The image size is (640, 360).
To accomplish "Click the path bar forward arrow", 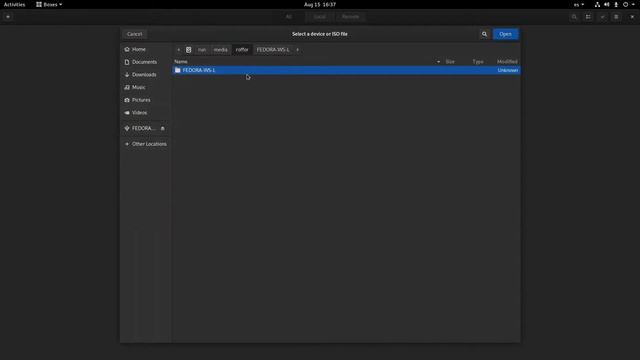I will (x=298, y=50).
